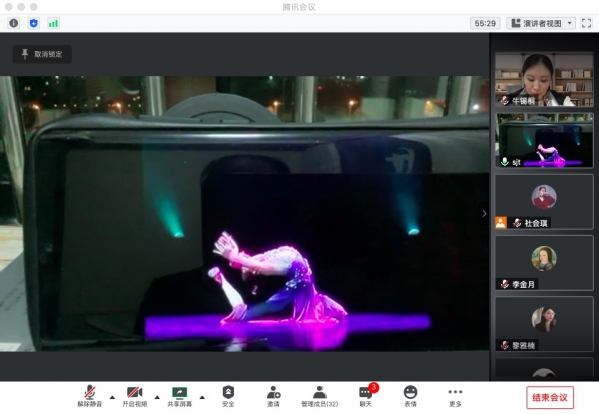Screen dimensions: 599x414
Task: Open the meeting info icon
Action: pyautogui.click(x=14, y=23)
